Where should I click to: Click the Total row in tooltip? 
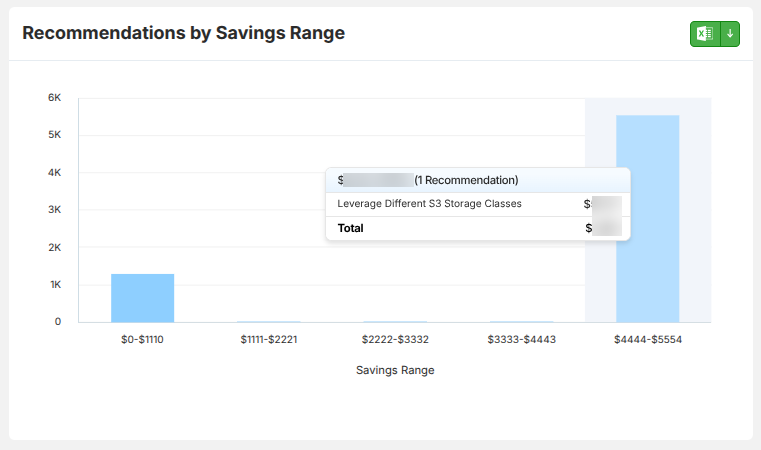point(478,228)
